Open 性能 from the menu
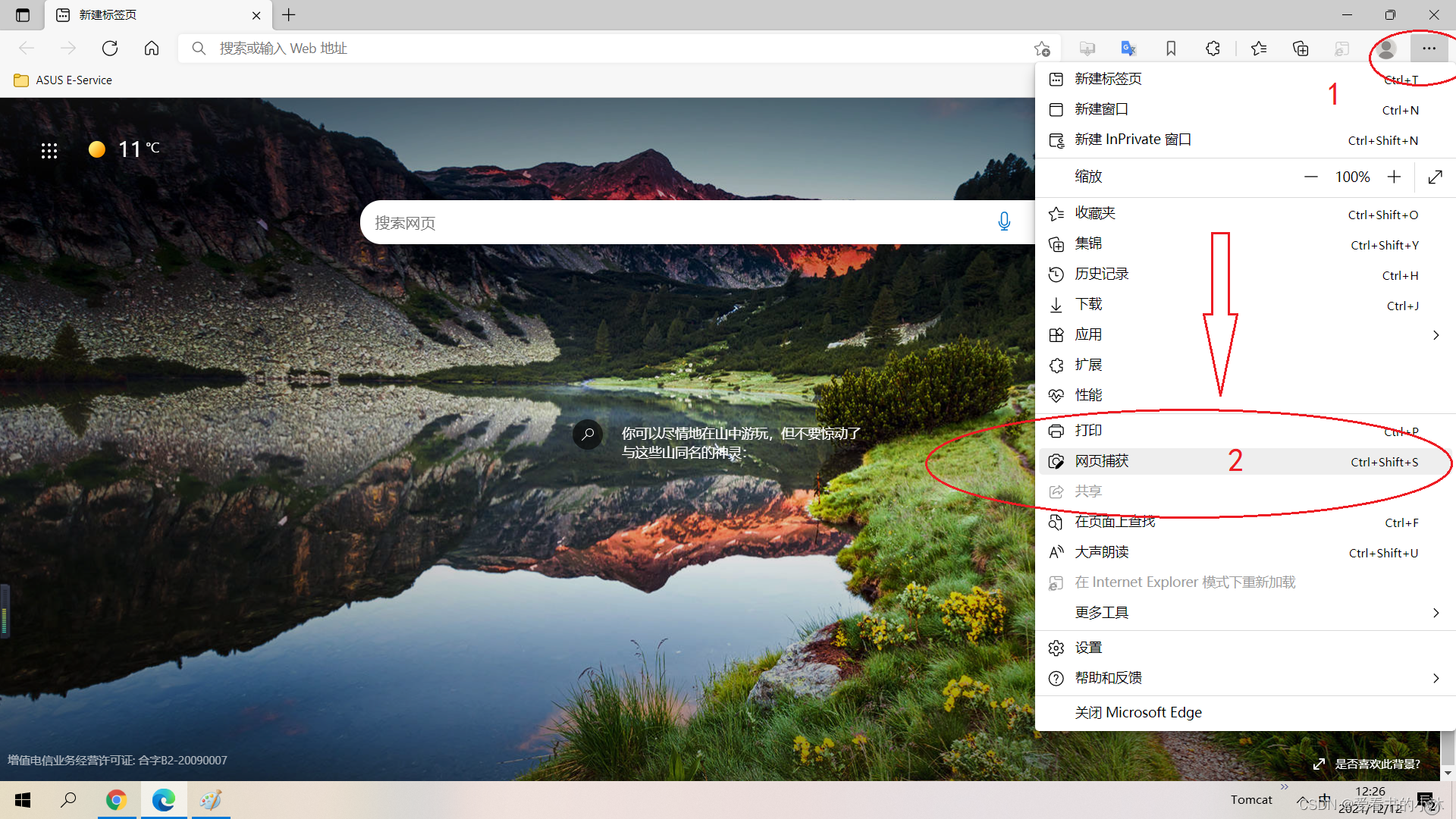 click(x=1244, y=396)
